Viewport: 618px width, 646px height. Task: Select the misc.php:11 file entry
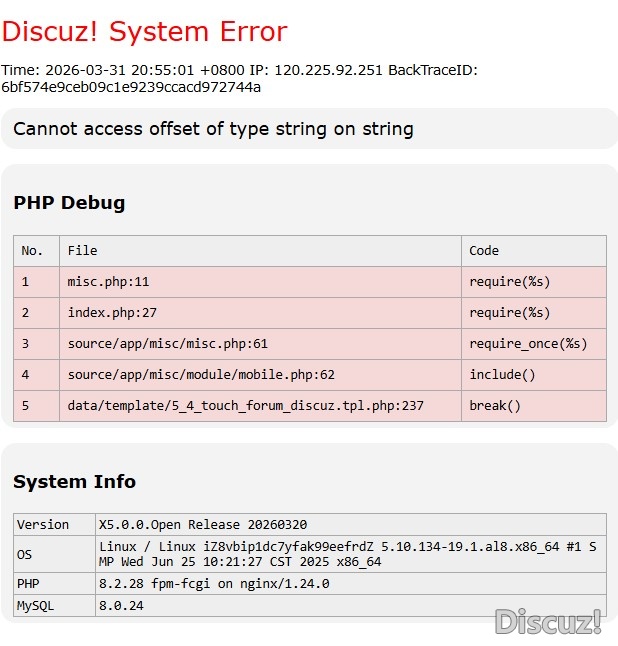pos(108,282)
